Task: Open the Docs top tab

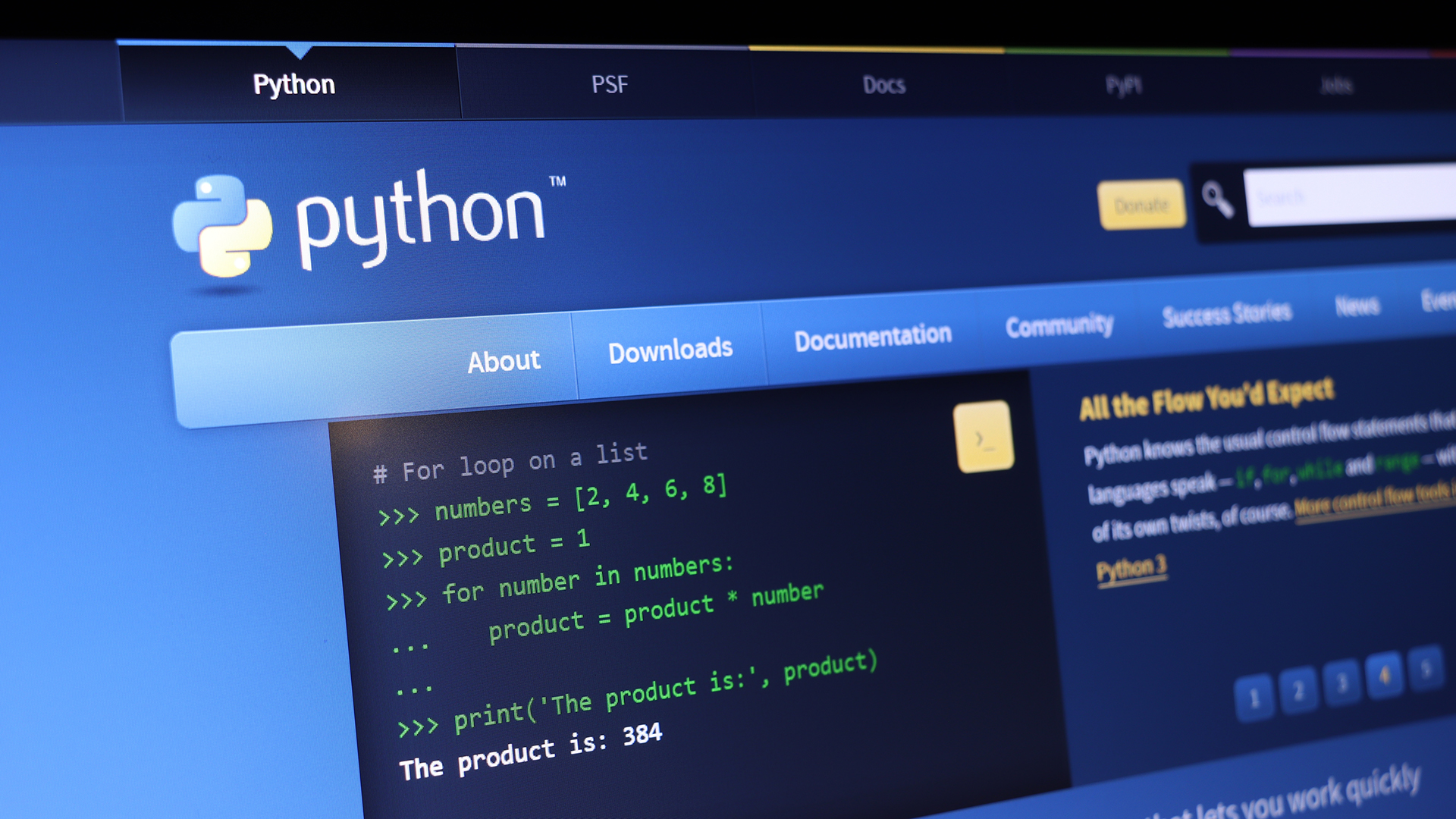Action: tap(884, 85)
